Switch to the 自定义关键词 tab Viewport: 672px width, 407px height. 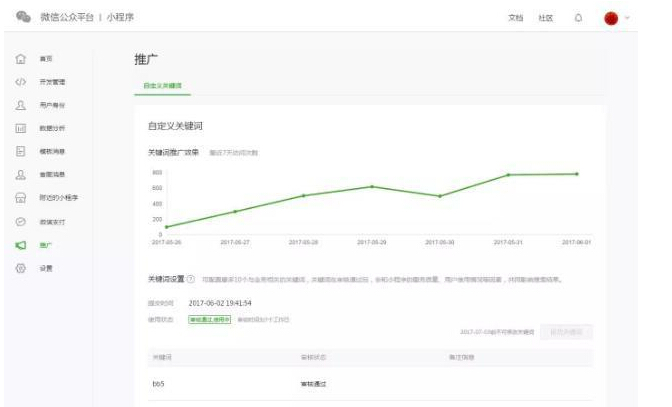pos(162,86)
